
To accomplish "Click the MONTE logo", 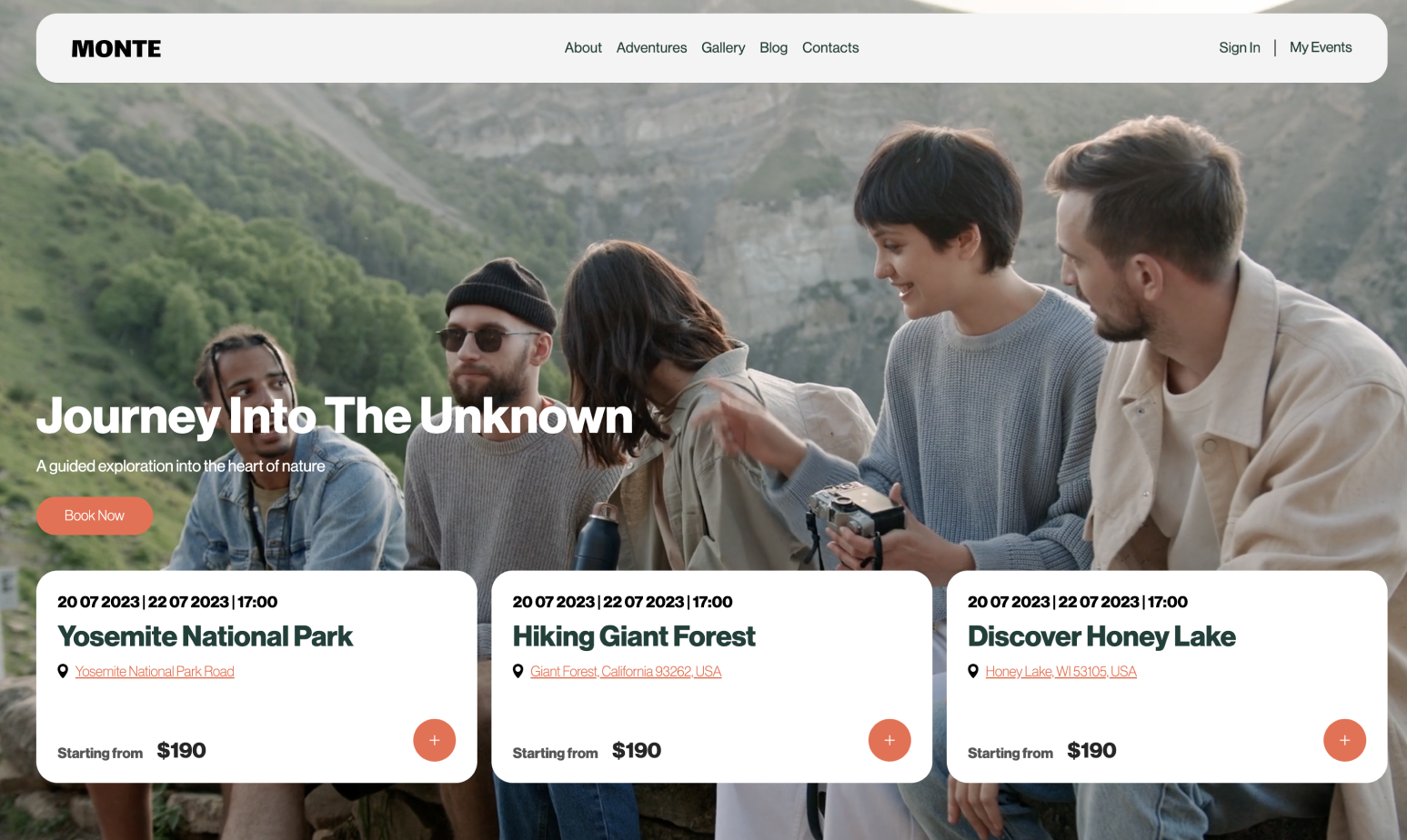I will tap(116, 48).
